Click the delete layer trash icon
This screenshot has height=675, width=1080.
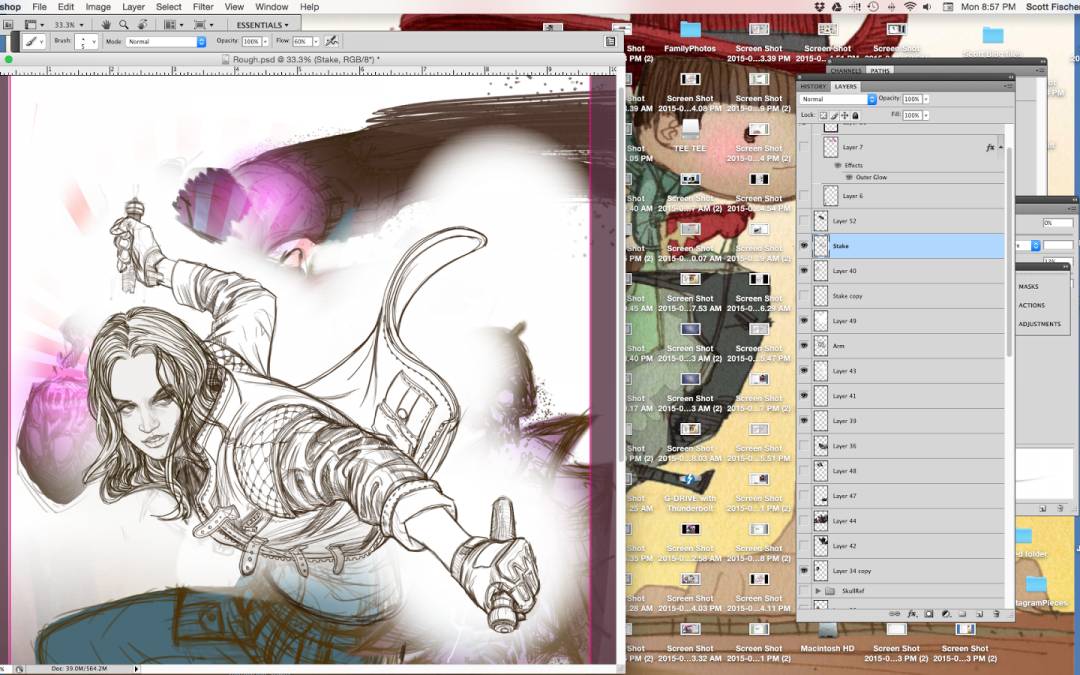coord(996,613)
